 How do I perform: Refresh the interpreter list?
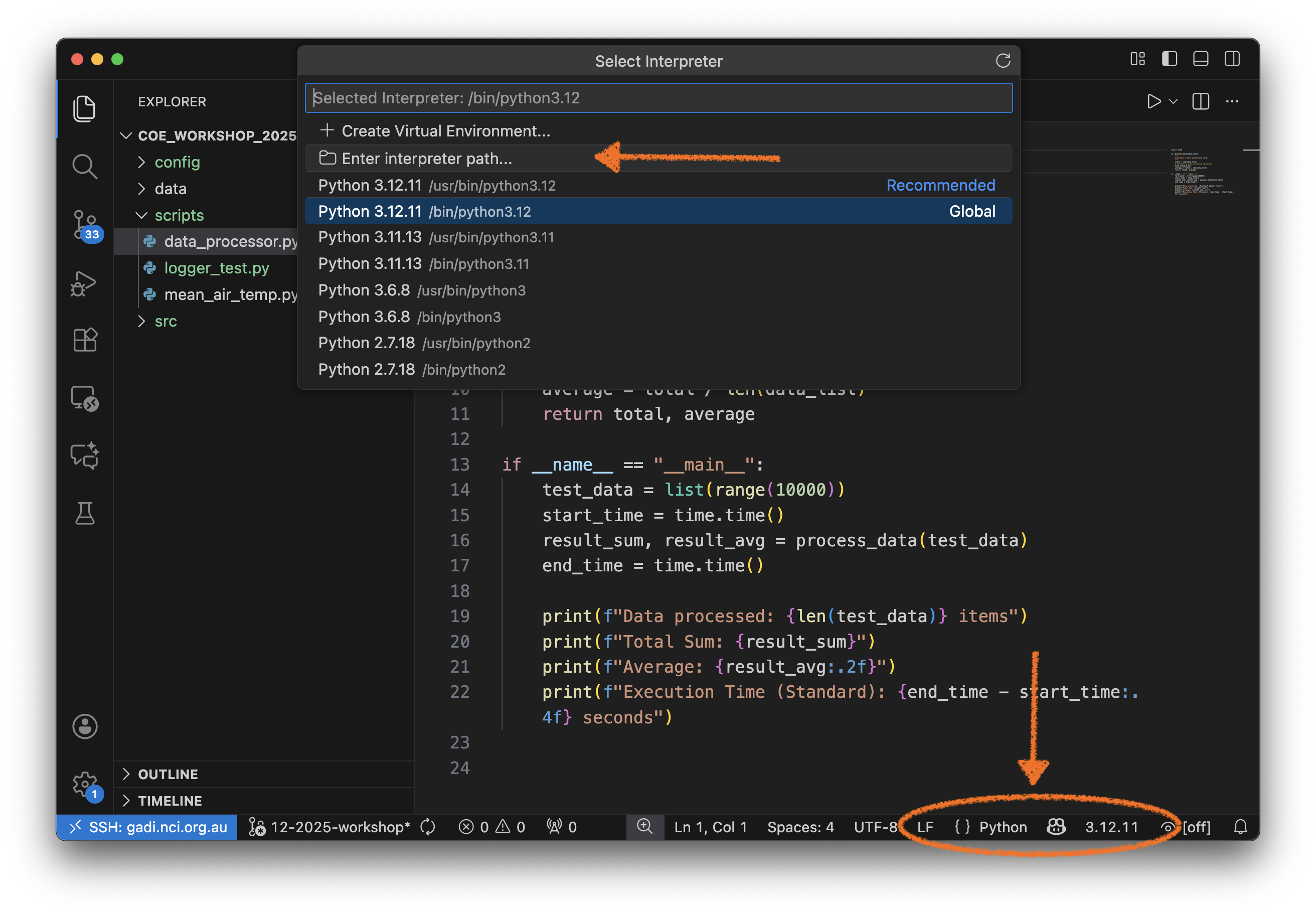pyautogui.click(x=1004, y=61)
